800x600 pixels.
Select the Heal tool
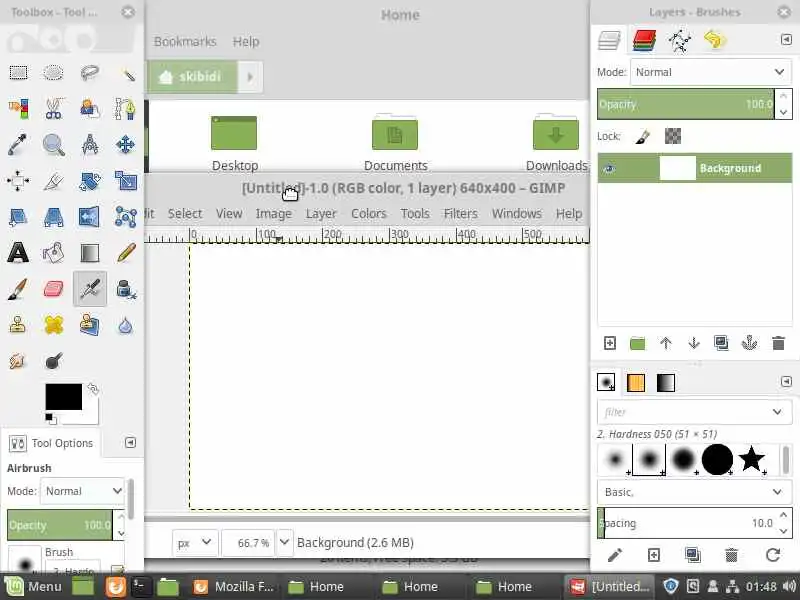[x=53, y=325]
